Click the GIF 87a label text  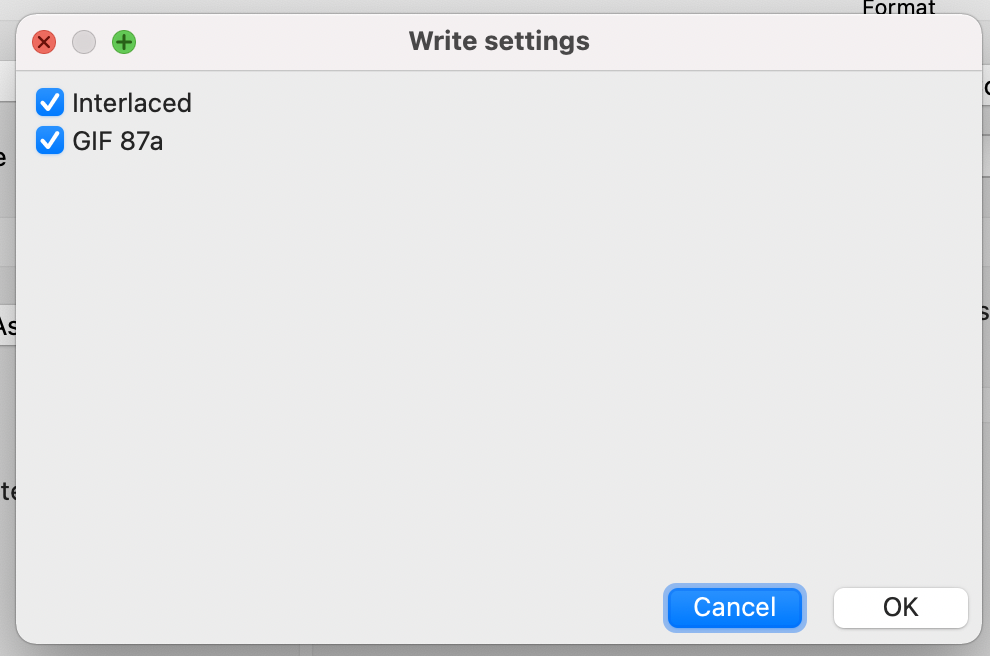[x=117, y=141]
